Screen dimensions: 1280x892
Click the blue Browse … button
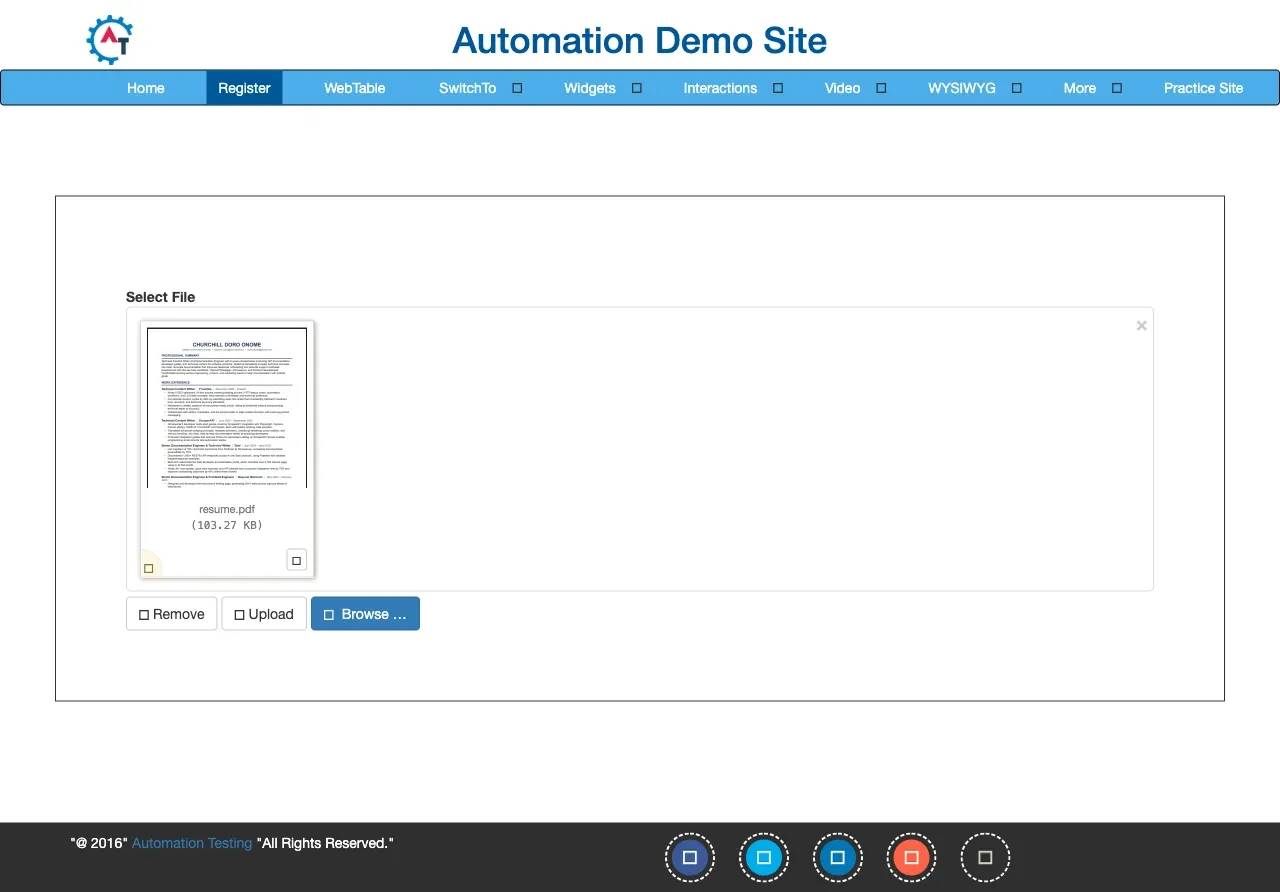coord(365,614)
